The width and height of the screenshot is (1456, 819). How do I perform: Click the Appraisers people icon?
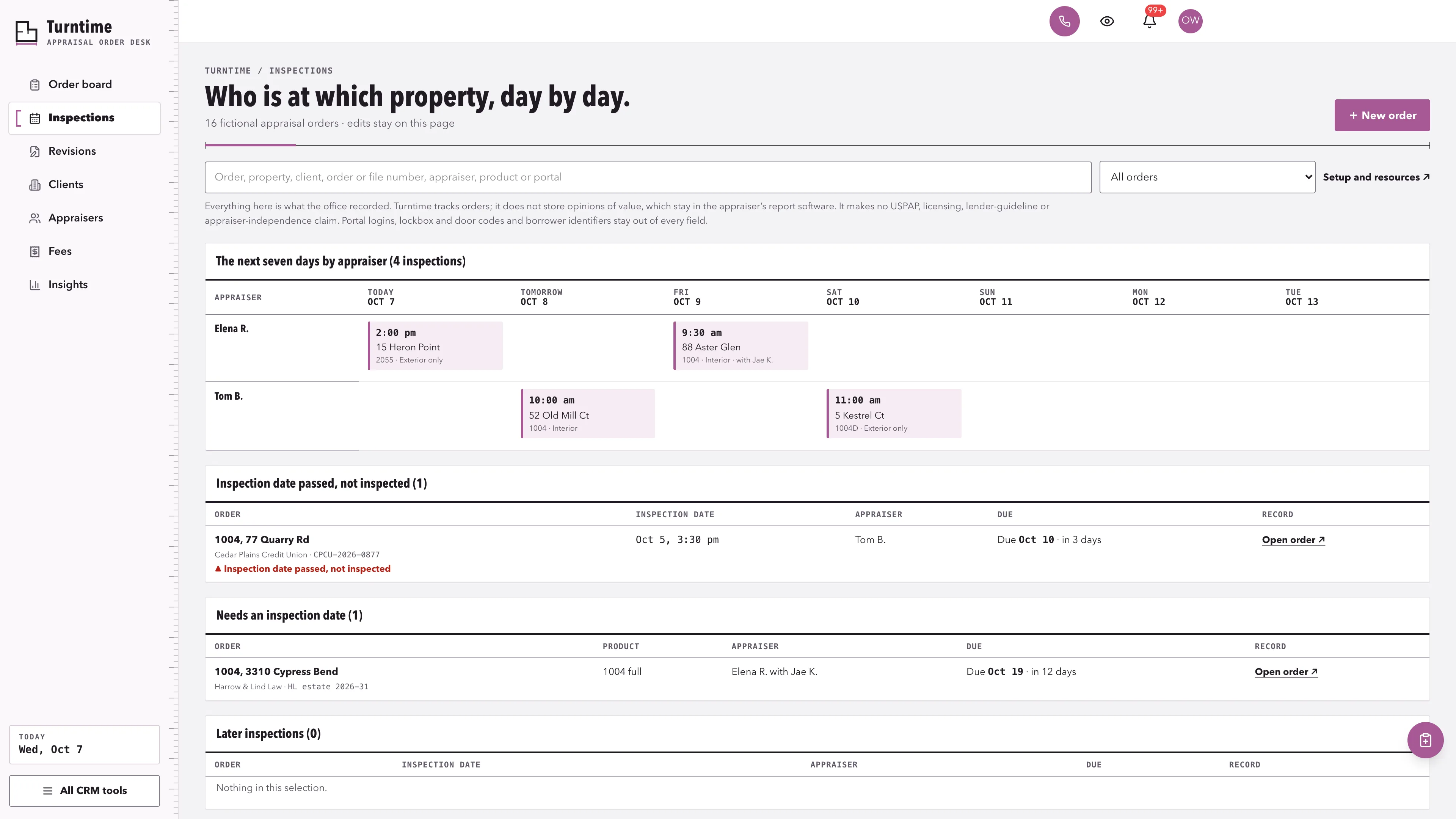35,218
